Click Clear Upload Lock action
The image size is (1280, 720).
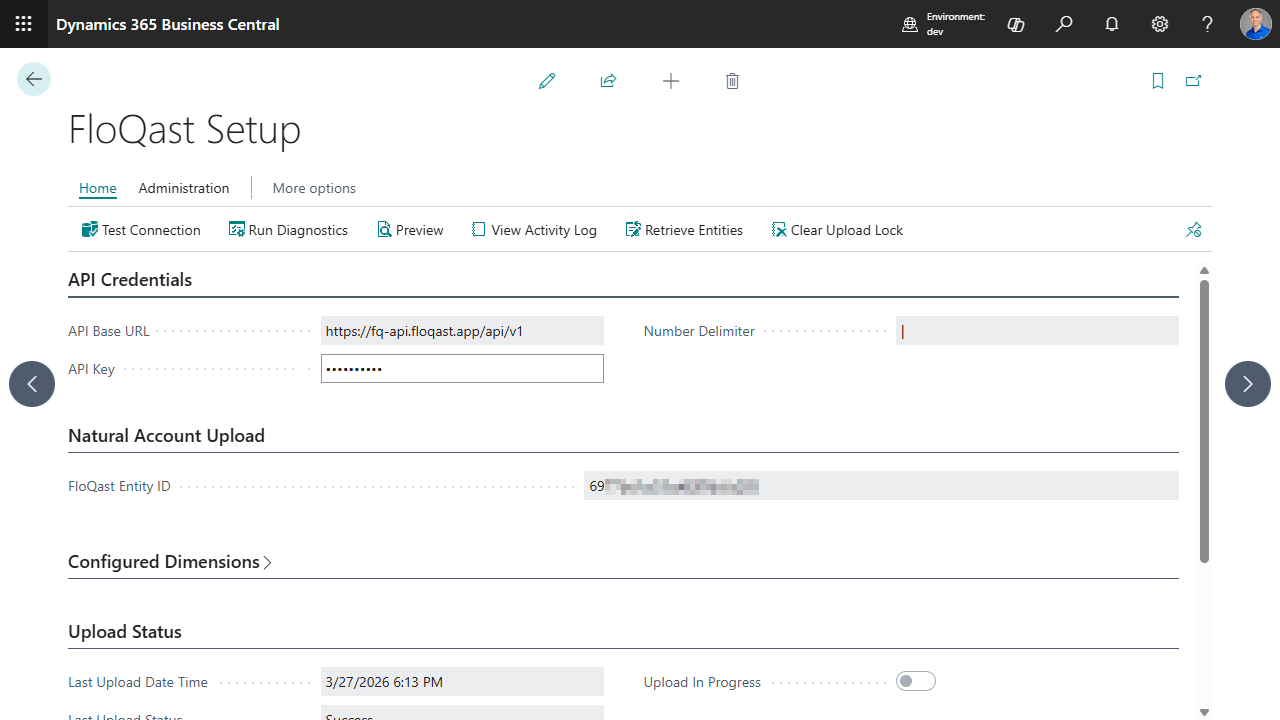tap(837, 230)
